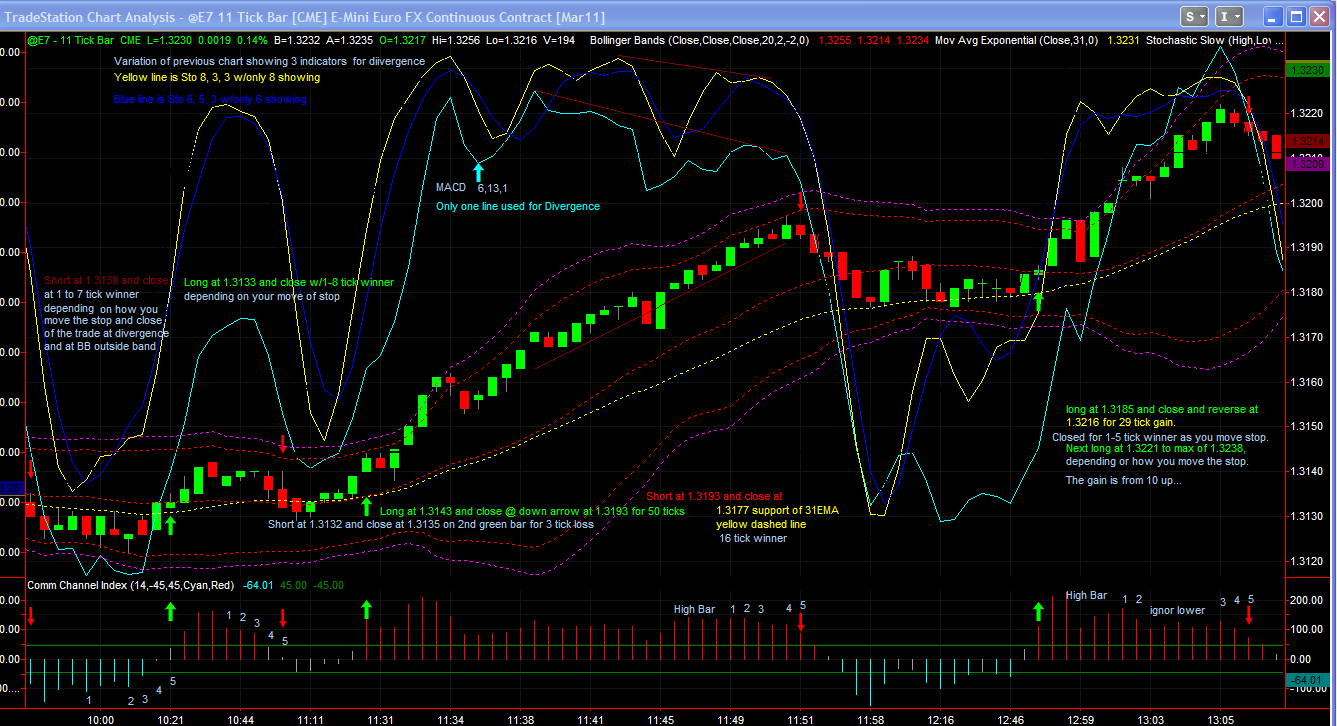
Task: Click the green 1.3230 price marker on axis
Action: [1308, 70]
